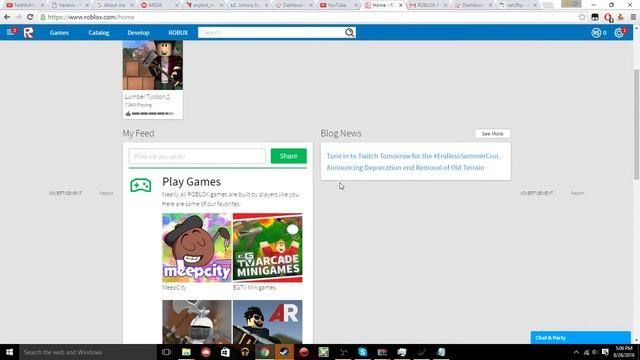Bookmark this page with the star icon
The image size is (640, 360).
(582, 17)
